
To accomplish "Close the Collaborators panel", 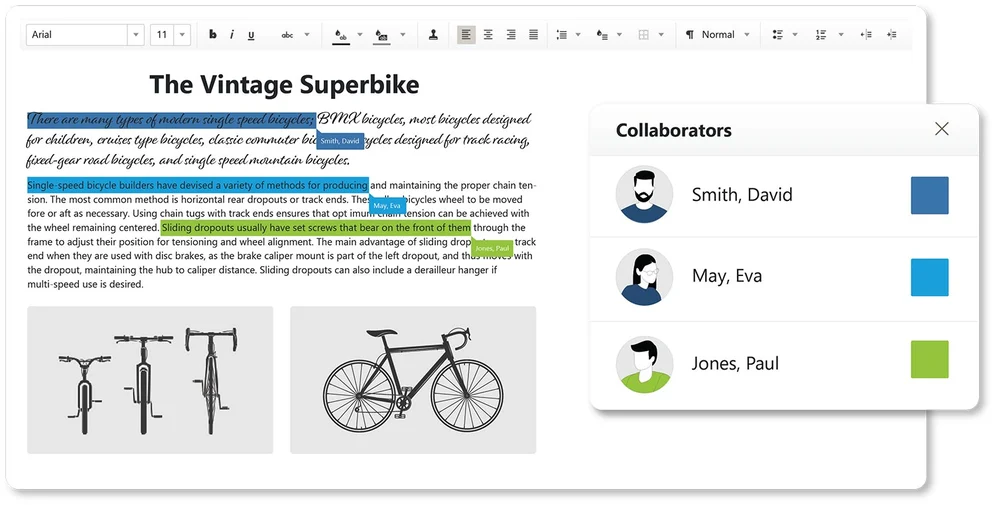I will (x=941, y=129).
